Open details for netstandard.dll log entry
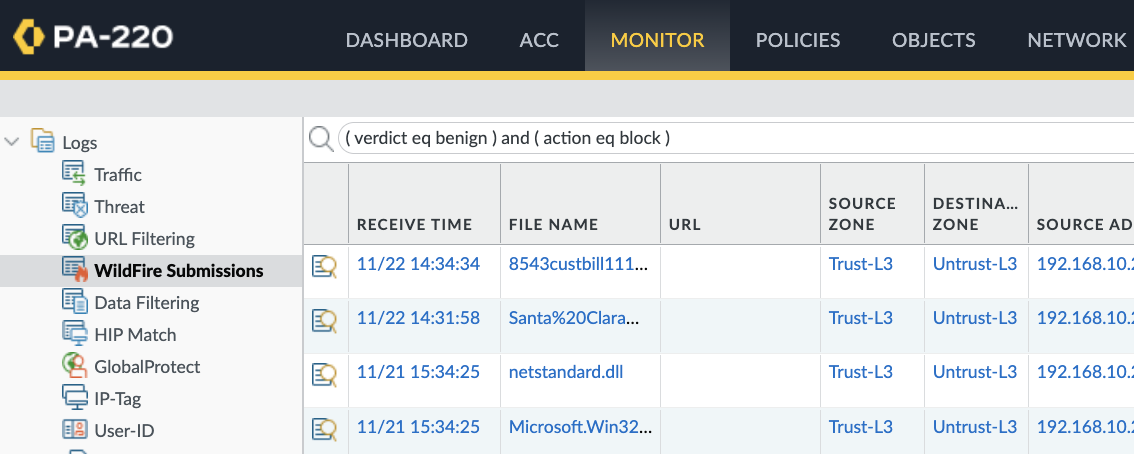Image resolution: width=1134 pixels, height=454 pixels. [325, 373]
